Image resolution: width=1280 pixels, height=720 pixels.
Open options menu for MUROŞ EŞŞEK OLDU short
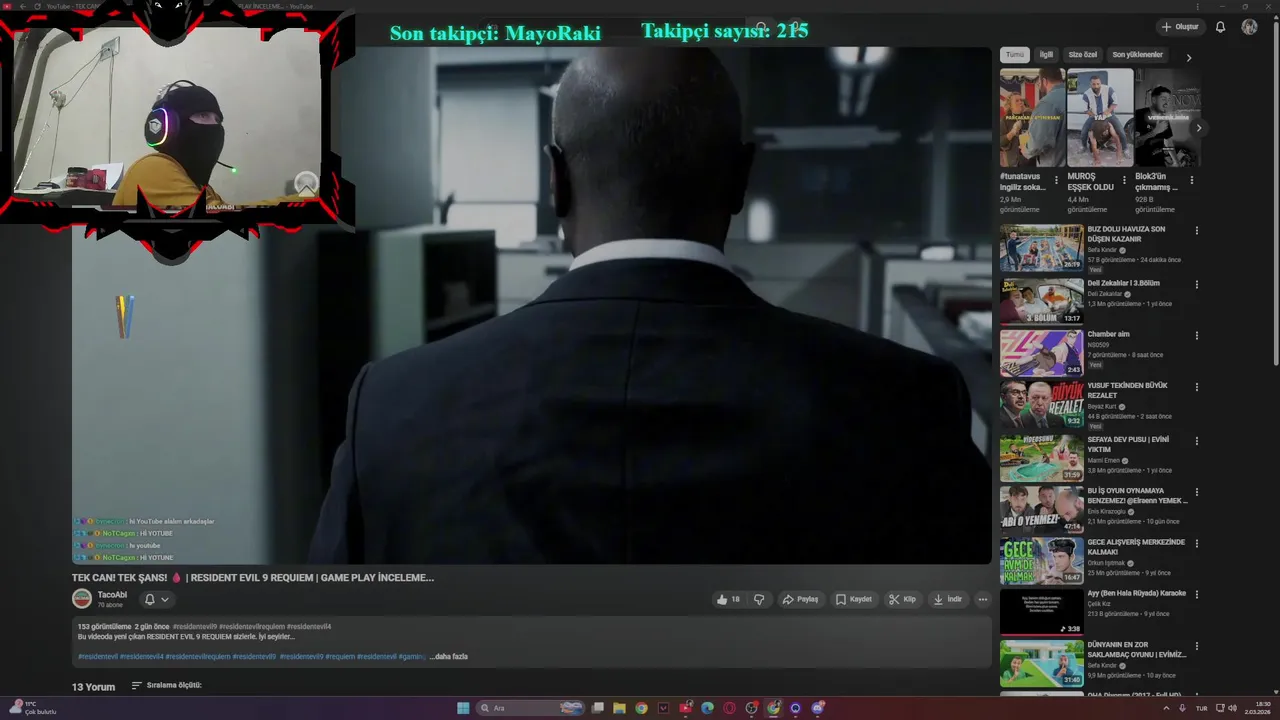1124,181
